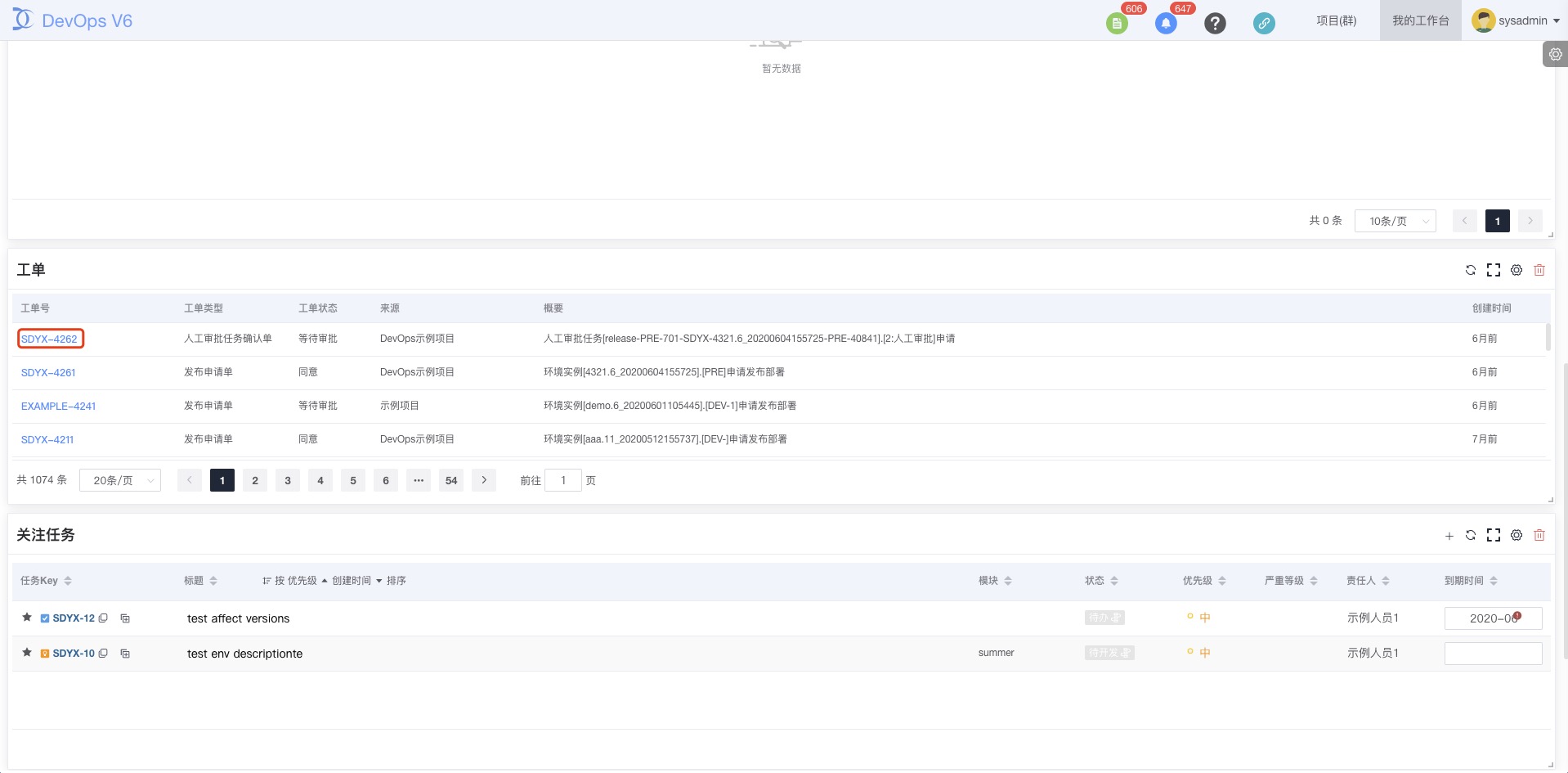Open work order SDYX–4211
The width and height of the screenshot is (1568, 773).
click(47, 439)
